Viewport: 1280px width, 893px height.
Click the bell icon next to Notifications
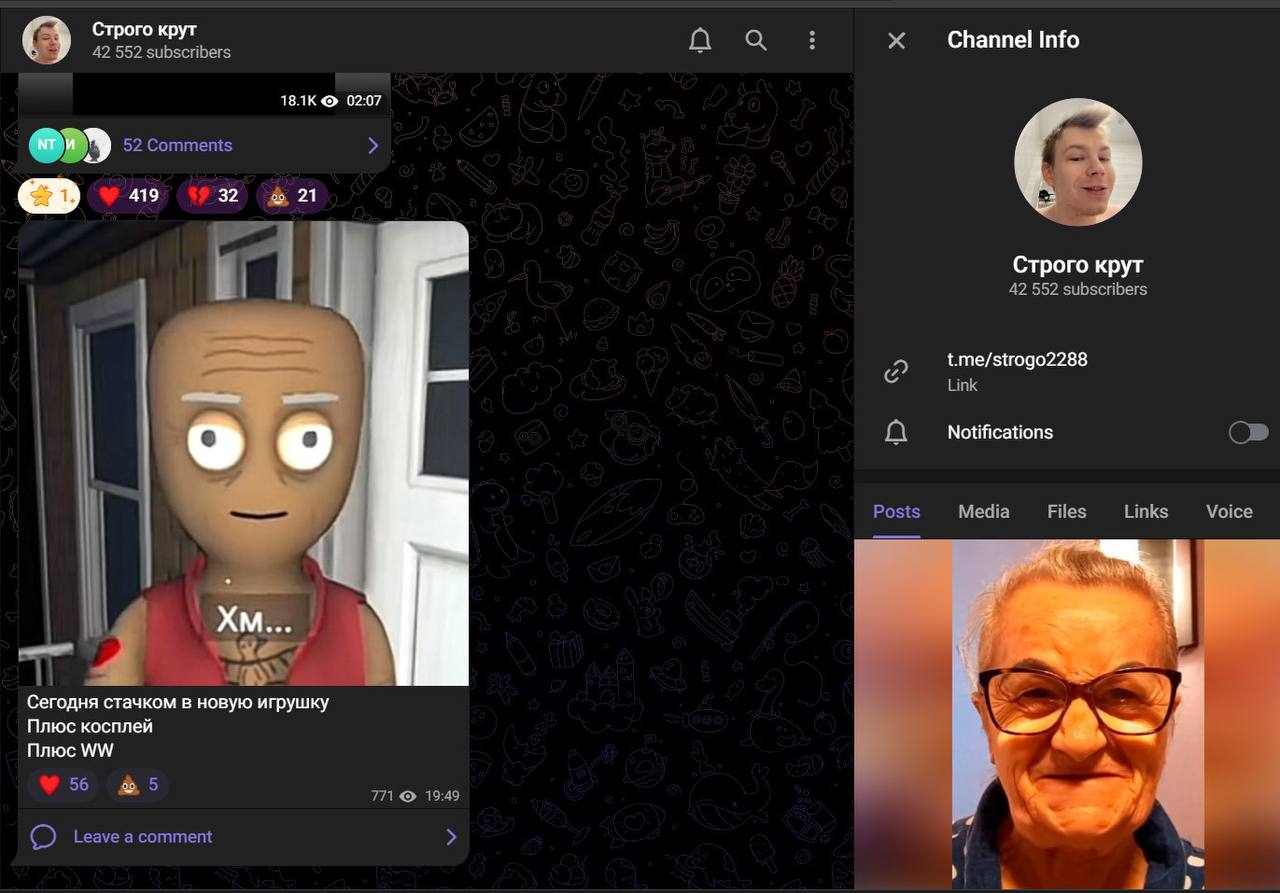pos(896,432)
